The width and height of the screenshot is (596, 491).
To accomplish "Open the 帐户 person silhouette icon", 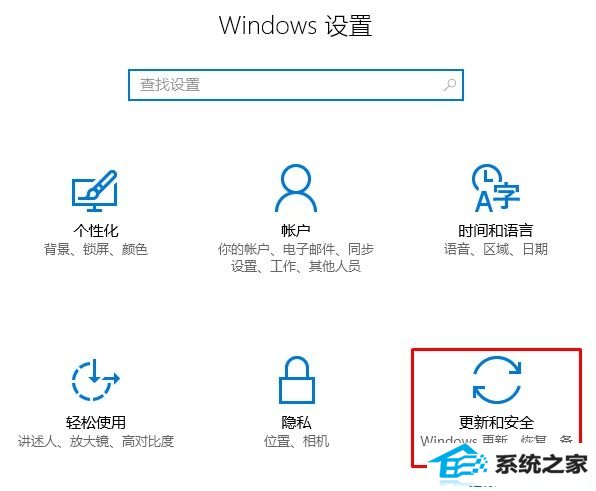I will [x=296, y=188].
